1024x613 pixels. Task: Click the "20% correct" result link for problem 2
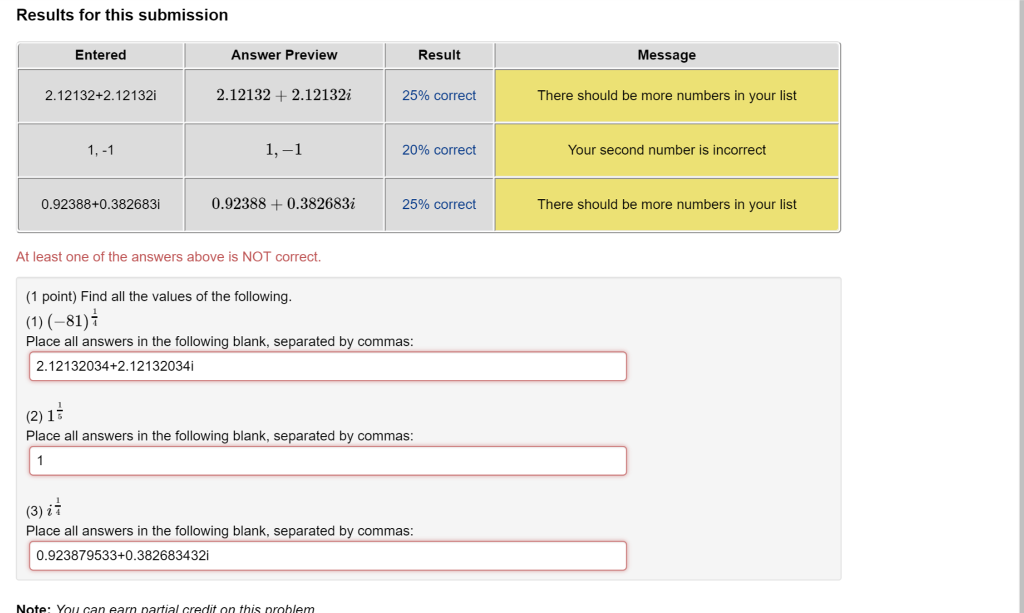coord(438,150)
